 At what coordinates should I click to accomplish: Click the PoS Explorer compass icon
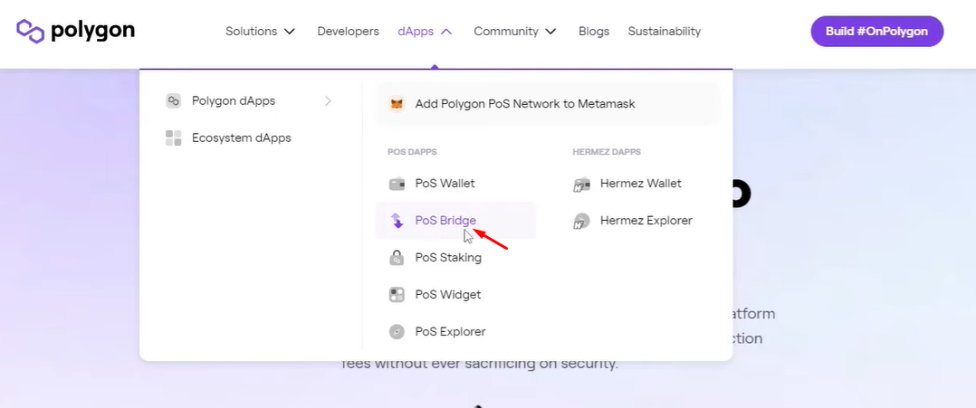coord(397,331)
